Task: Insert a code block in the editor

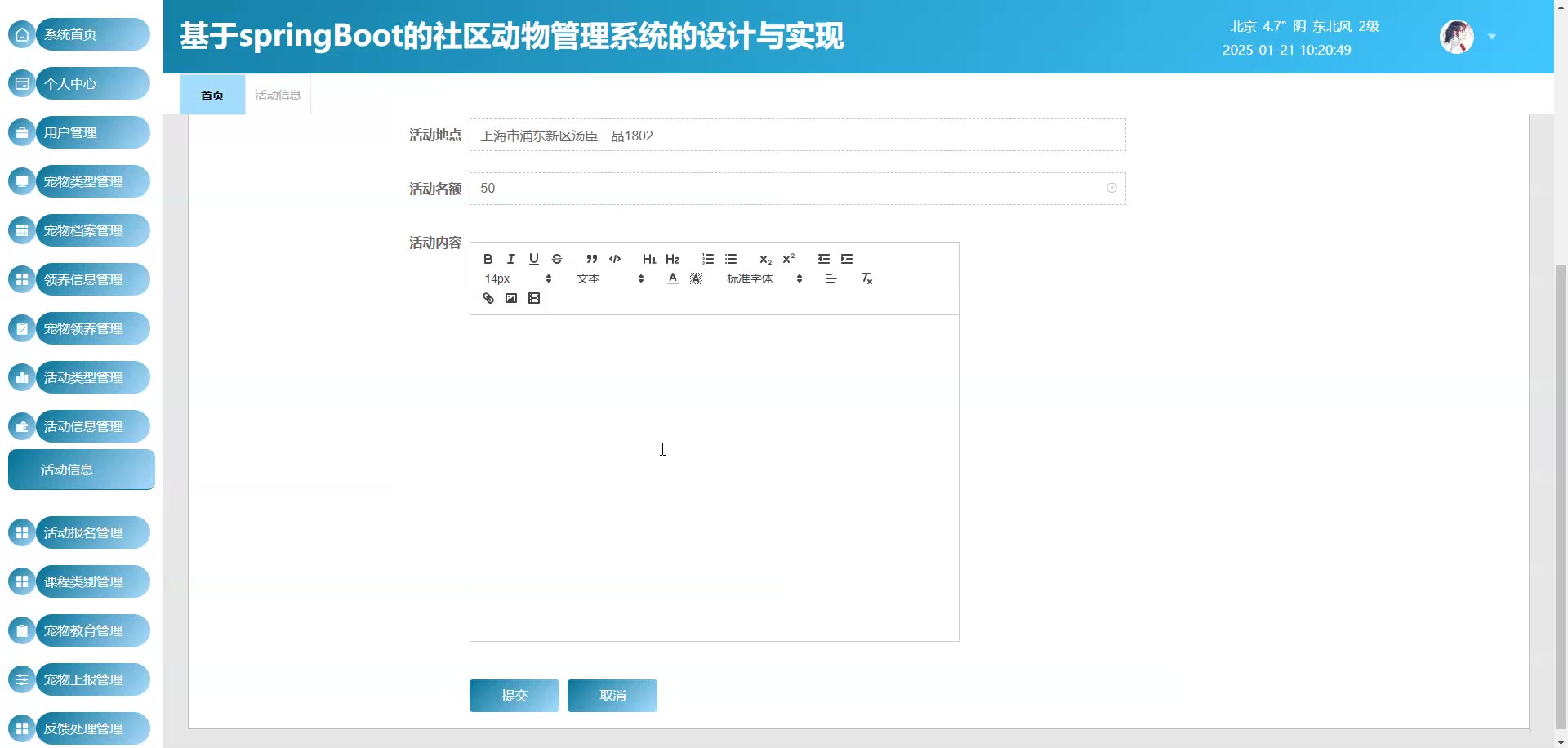Action: pyautogui.click(x=615, y=259)
